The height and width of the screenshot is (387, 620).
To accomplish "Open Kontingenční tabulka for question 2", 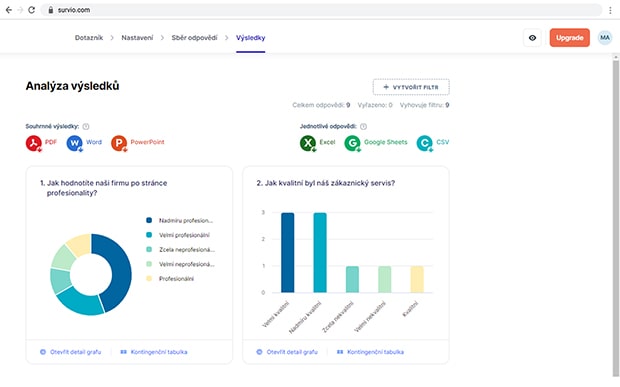I will click(x=370, y=352).
